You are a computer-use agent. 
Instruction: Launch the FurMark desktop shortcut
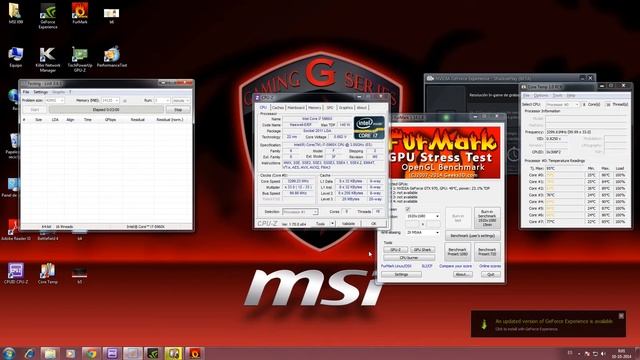tap(80, 13)
